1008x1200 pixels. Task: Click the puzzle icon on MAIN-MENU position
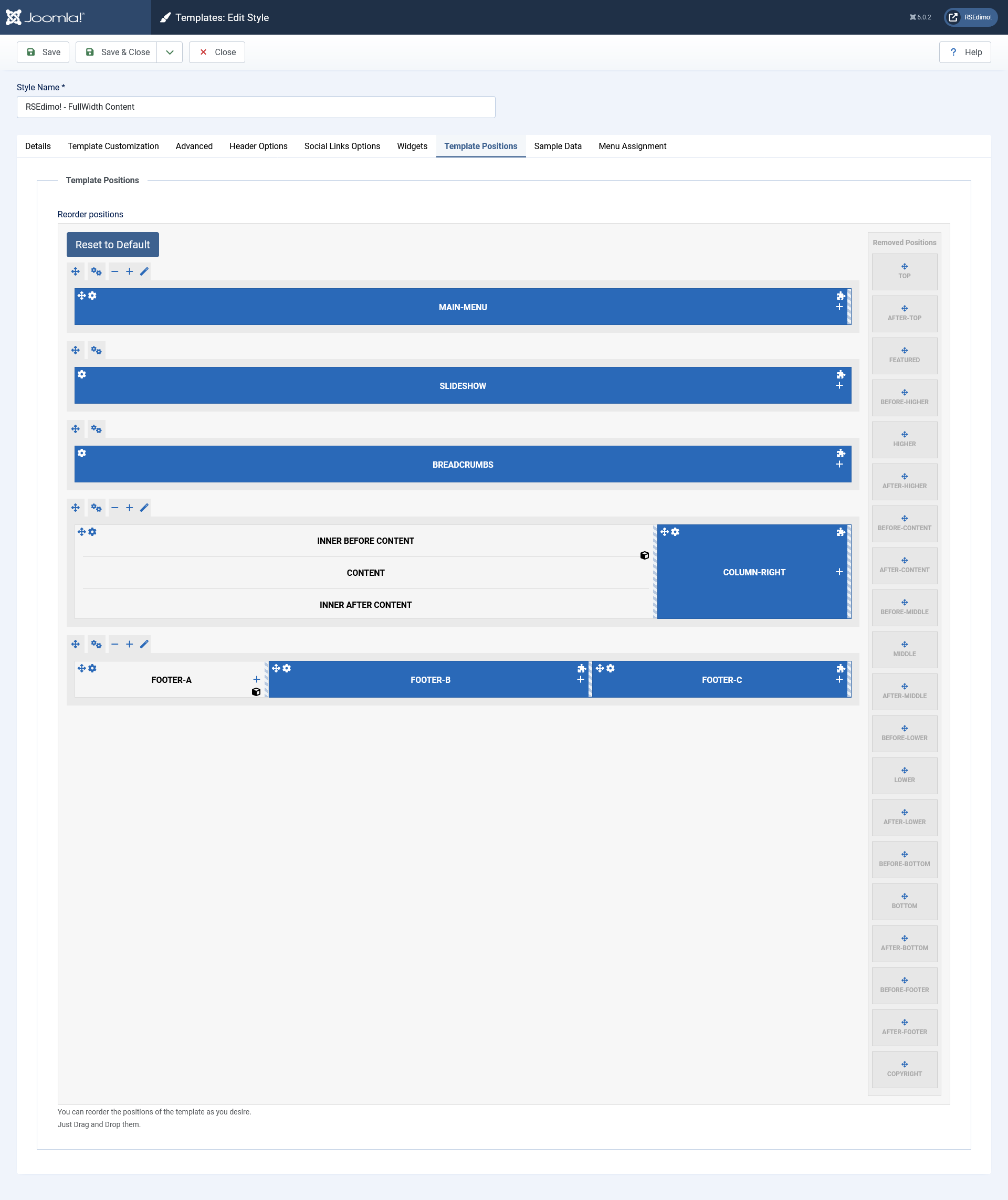coord(841,296)
